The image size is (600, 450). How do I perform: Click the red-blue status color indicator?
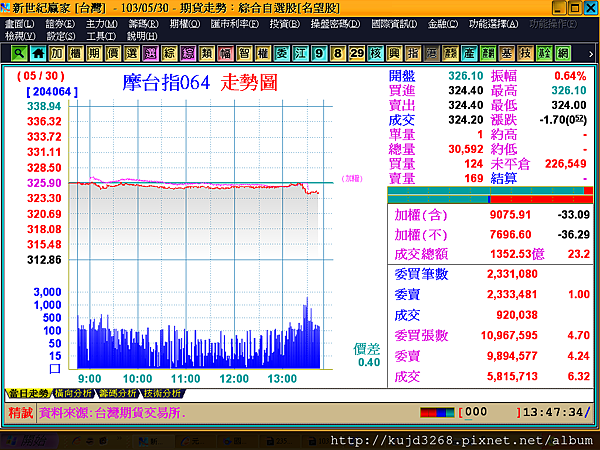[x=437, y=412]
